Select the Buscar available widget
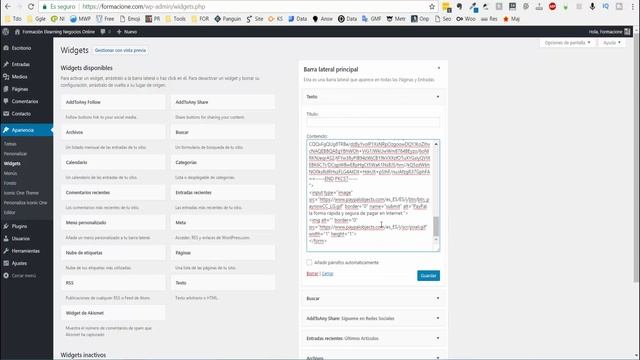 point(223,132)
